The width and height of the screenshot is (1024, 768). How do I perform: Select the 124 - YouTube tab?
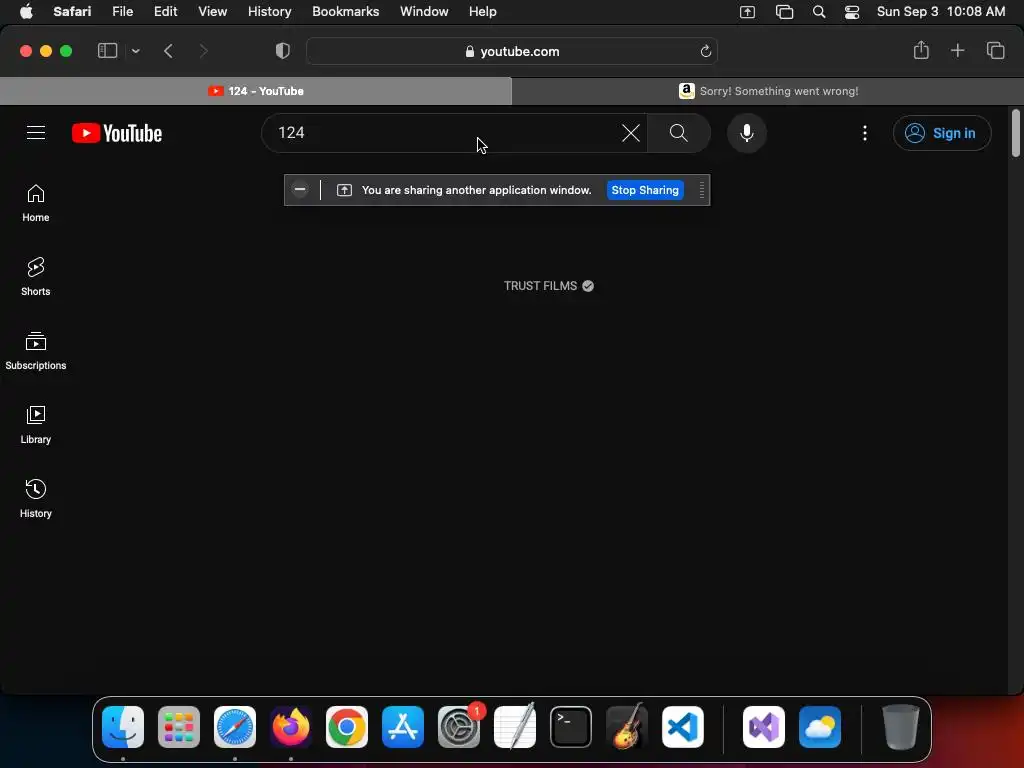[x=256, y=91]
